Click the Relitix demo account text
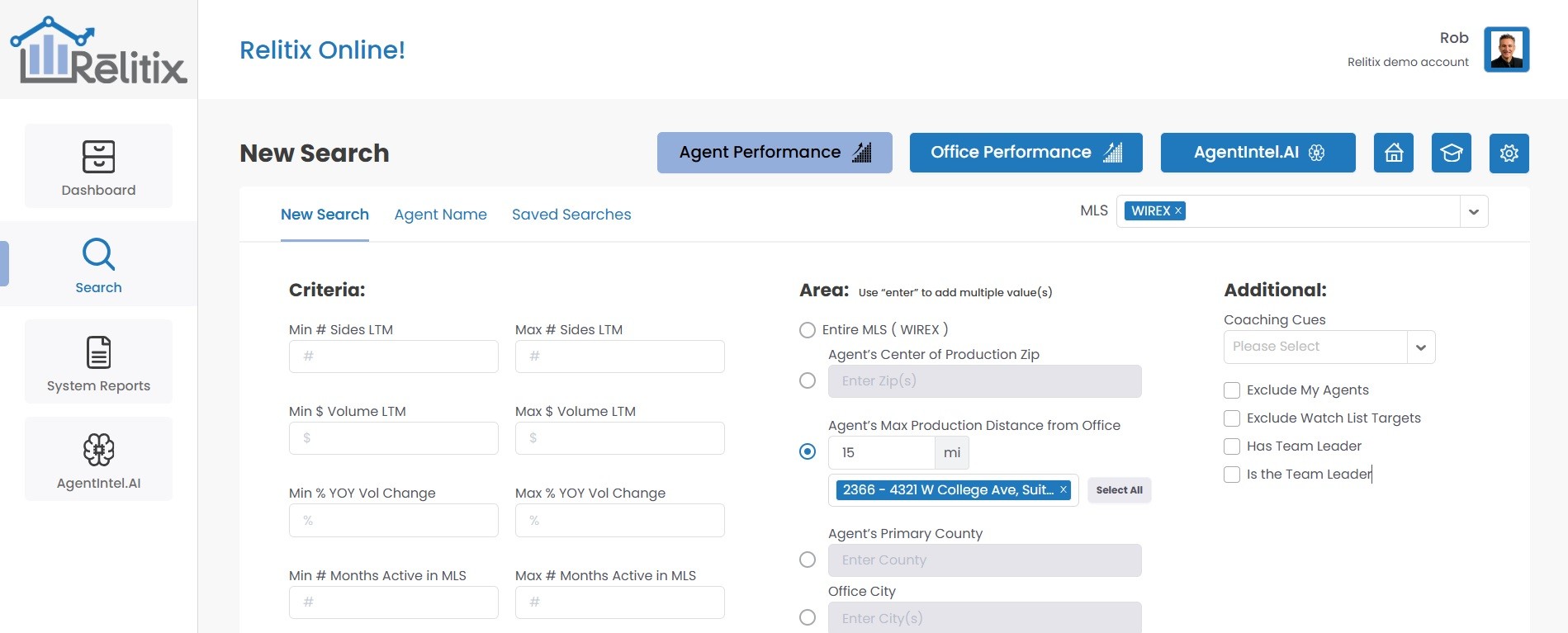The height and width of the screenshot is (633, 1568). 1408,62
